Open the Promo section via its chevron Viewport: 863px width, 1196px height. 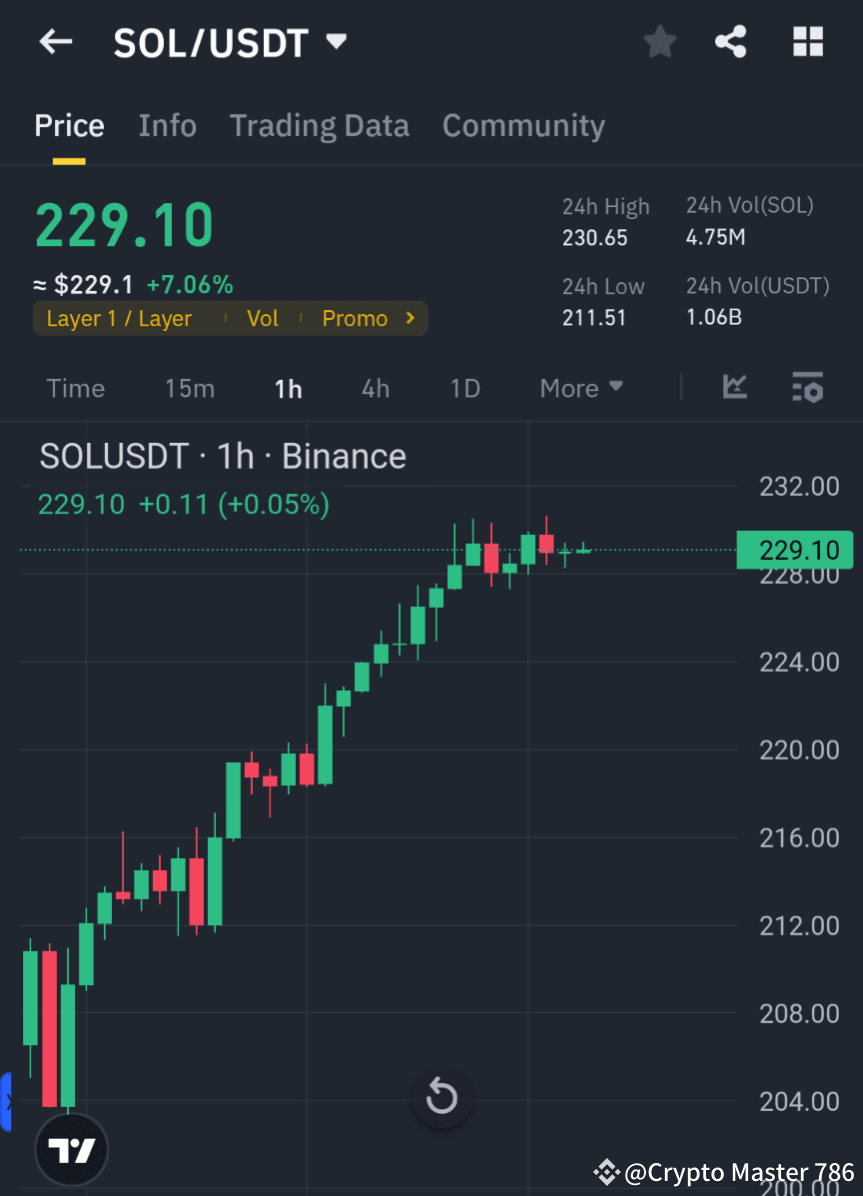pyautogui.click(x=408, y=318)
